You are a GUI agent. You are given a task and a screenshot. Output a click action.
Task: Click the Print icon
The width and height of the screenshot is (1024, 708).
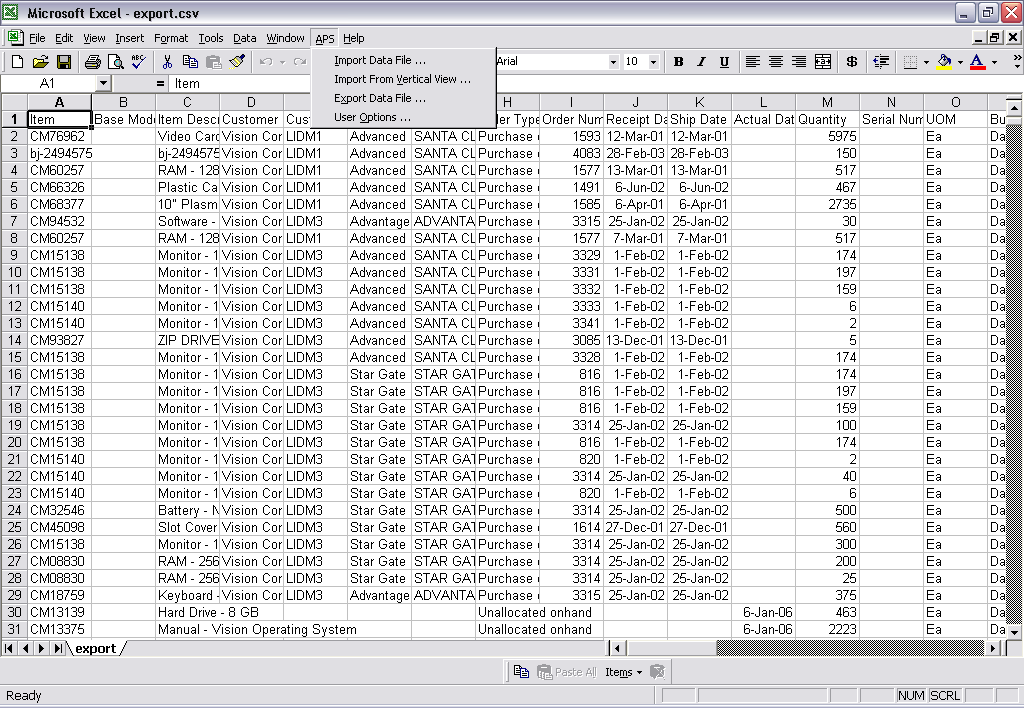93,61
